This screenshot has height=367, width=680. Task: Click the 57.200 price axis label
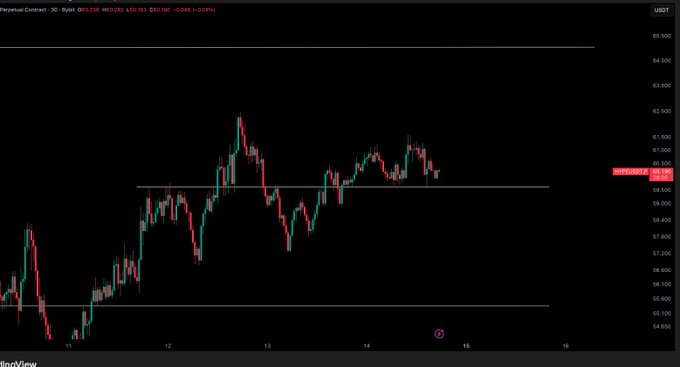[661, 253]
